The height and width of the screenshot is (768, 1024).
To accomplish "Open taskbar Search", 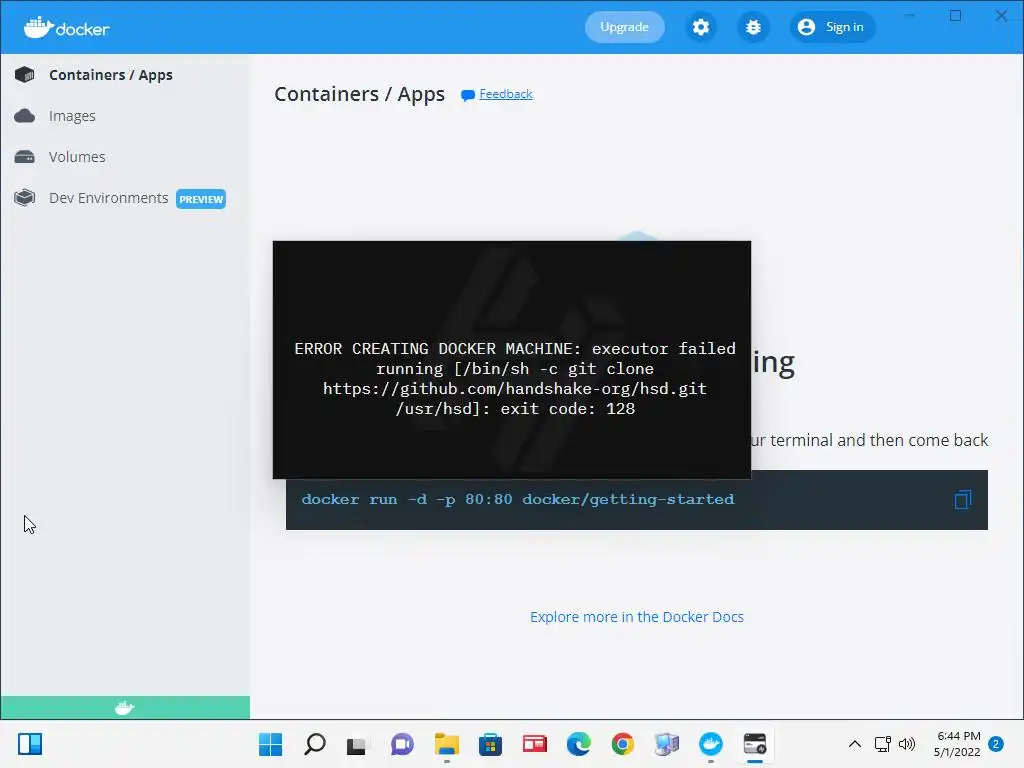I will 315,744.
